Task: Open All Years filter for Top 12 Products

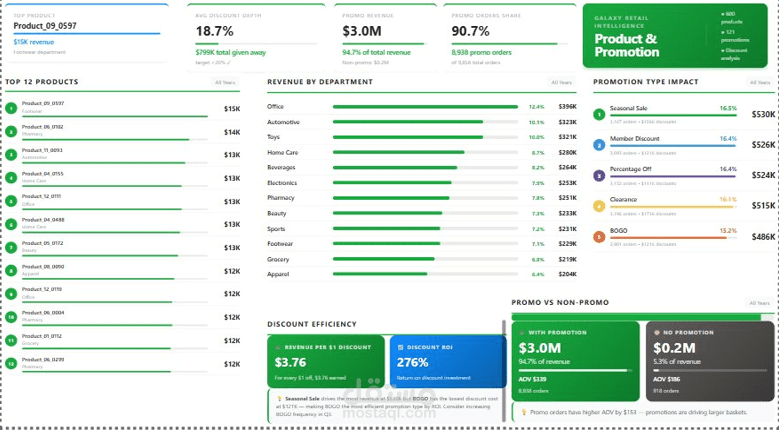Action: 225,82
